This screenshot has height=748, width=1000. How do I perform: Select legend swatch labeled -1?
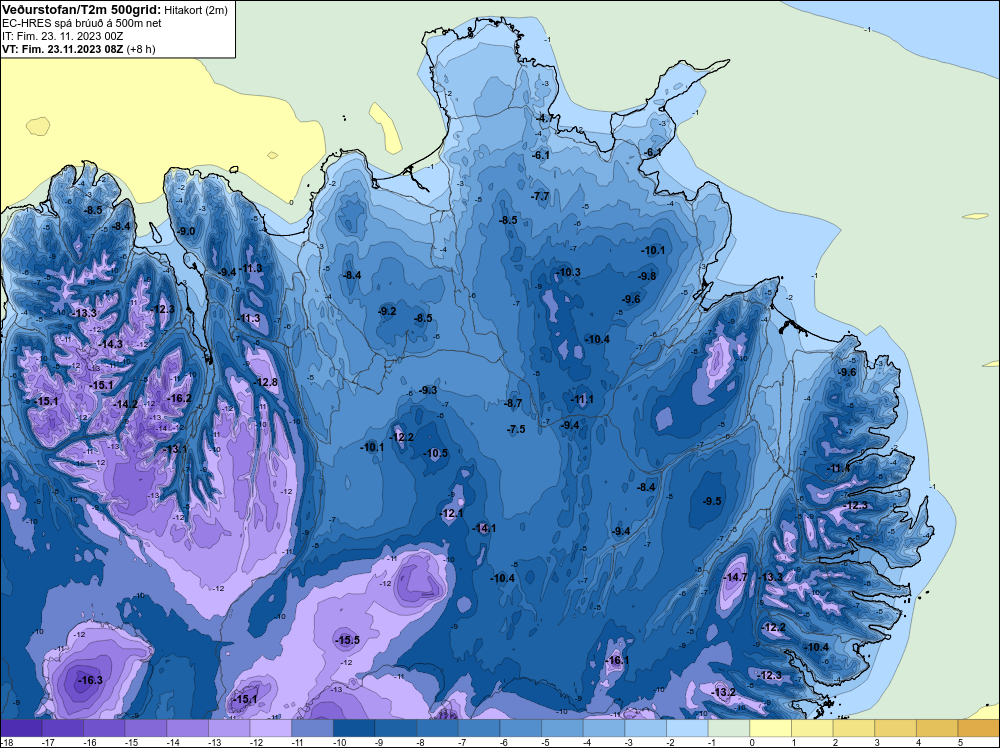[729, 728]
